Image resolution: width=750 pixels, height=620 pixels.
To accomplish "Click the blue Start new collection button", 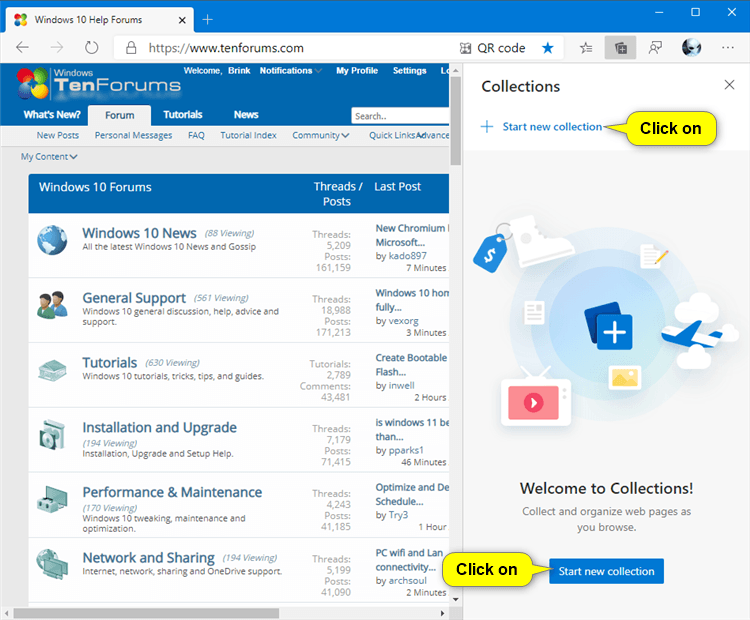I will [x=606, y=571].
